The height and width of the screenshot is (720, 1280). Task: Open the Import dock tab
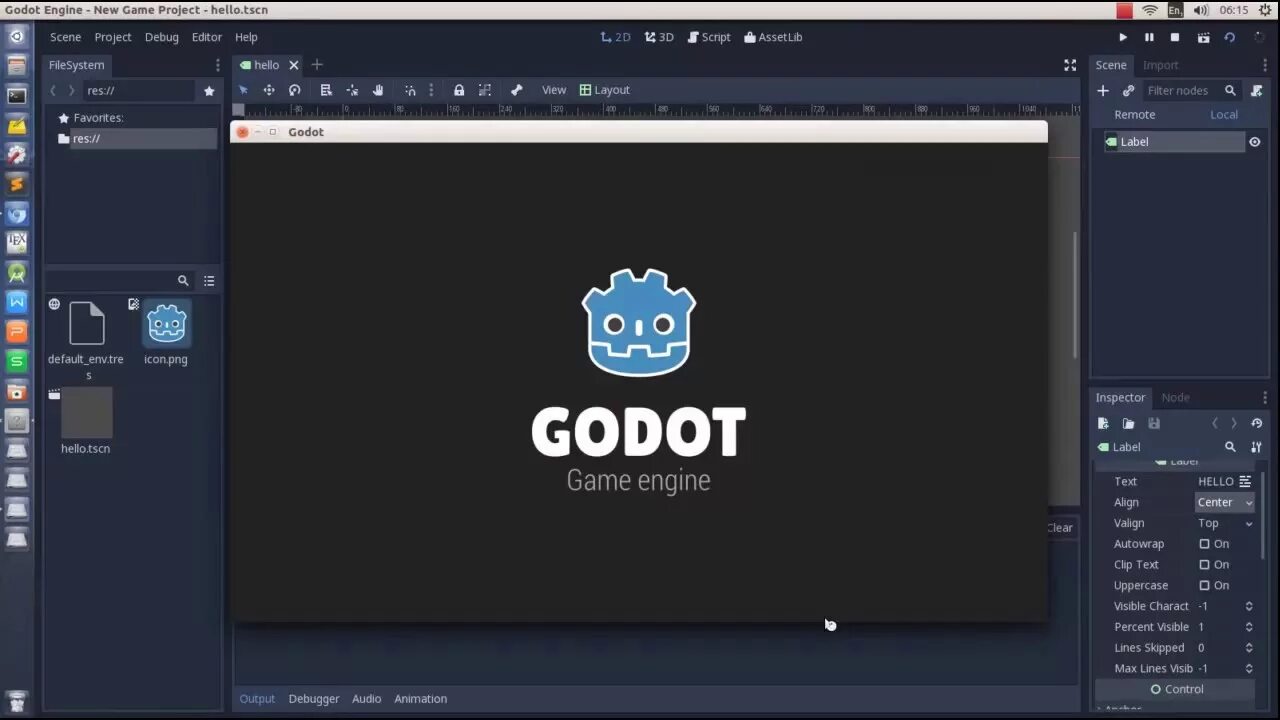(x=1161, y=65)
